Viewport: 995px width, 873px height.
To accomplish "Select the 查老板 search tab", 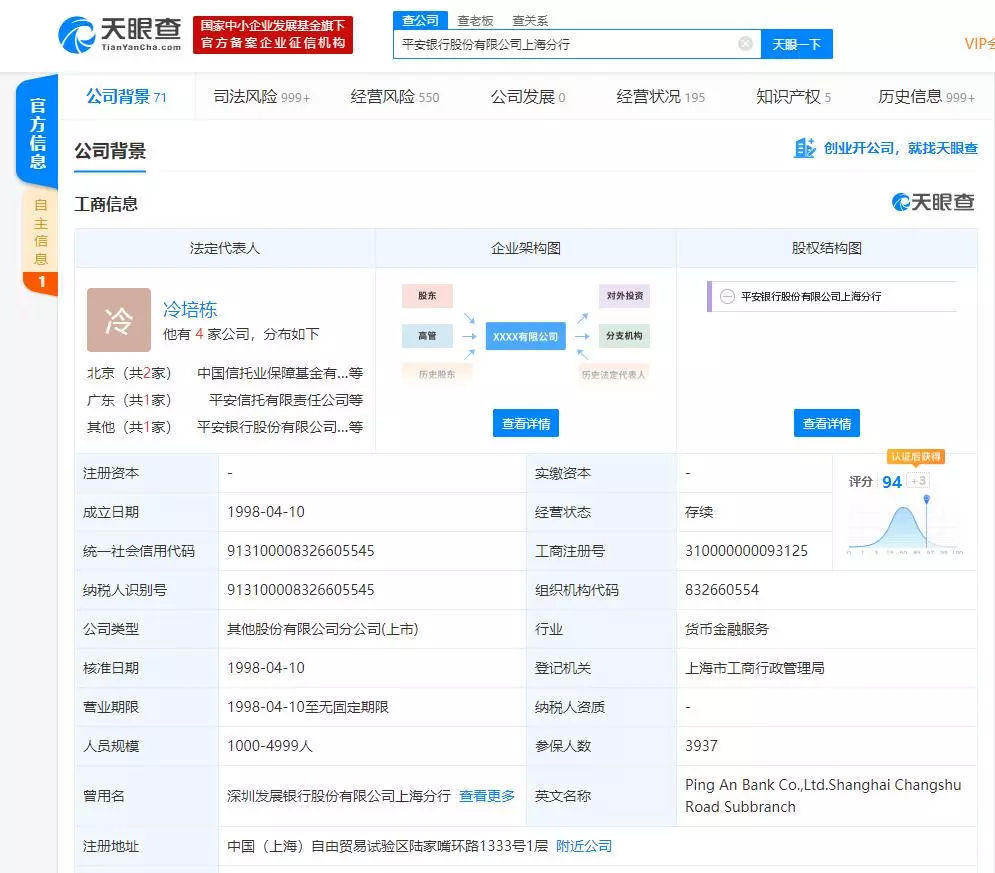I will 475,20.
